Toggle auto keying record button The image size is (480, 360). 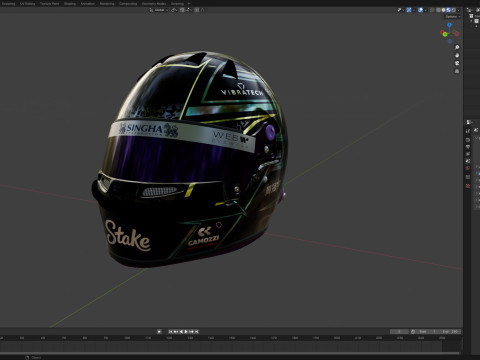coord(159,332)
